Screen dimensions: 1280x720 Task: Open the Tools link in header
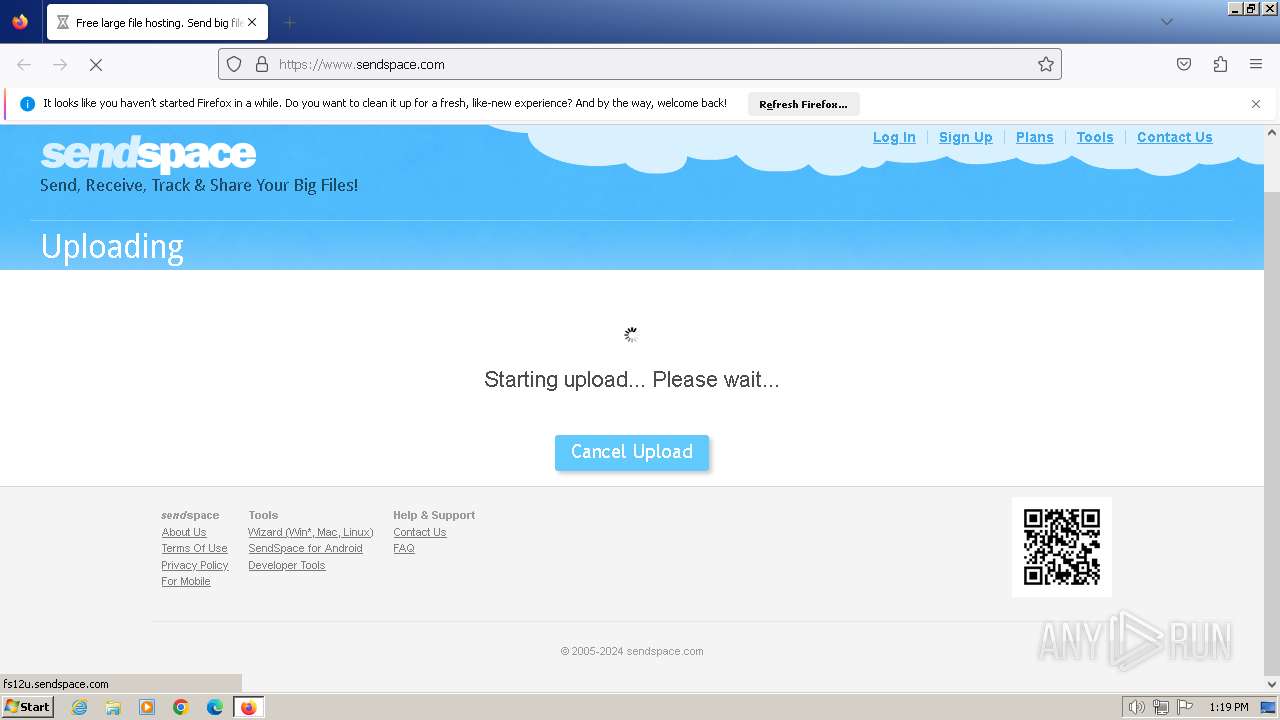click(1095, 137)
